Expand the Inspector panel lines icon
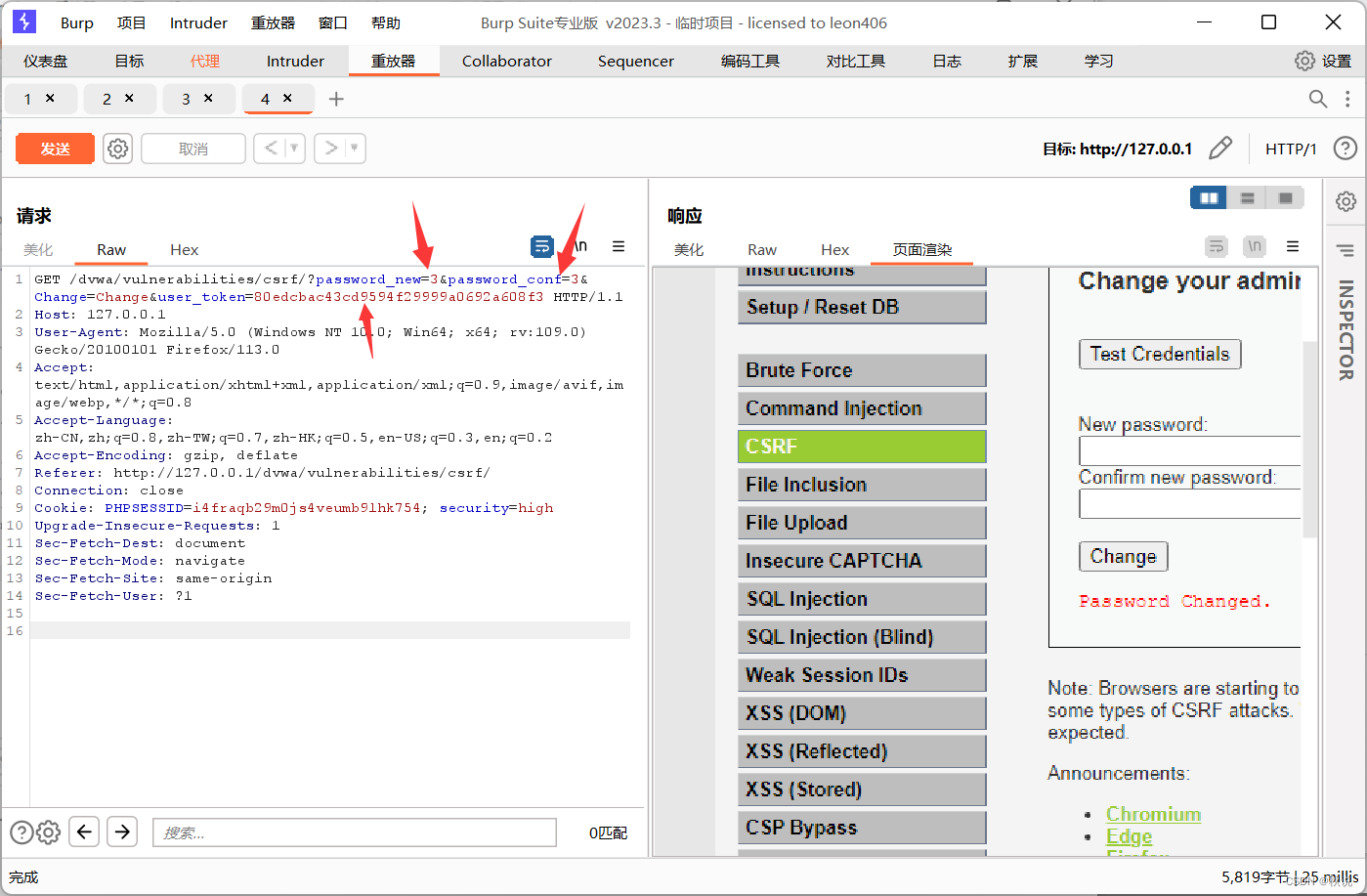 [x=1346, y=251]
